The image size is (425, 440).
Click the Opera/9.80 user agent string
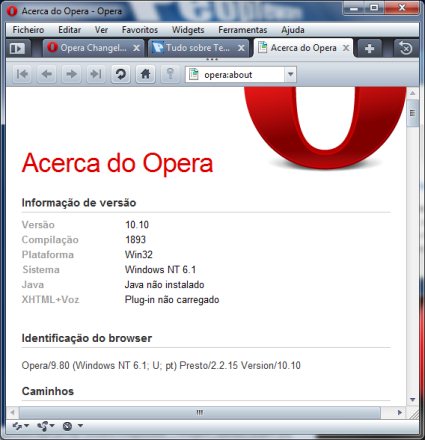coord(161,366)
